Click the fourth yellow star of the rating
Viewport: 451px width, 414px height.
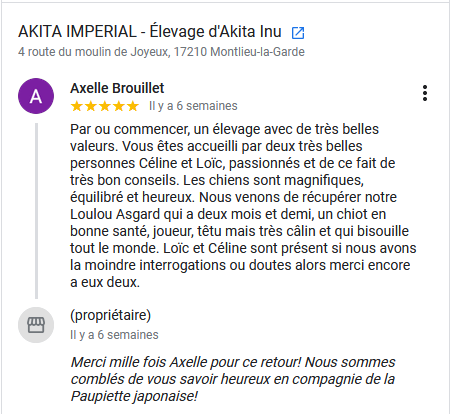tap(119, 106)
